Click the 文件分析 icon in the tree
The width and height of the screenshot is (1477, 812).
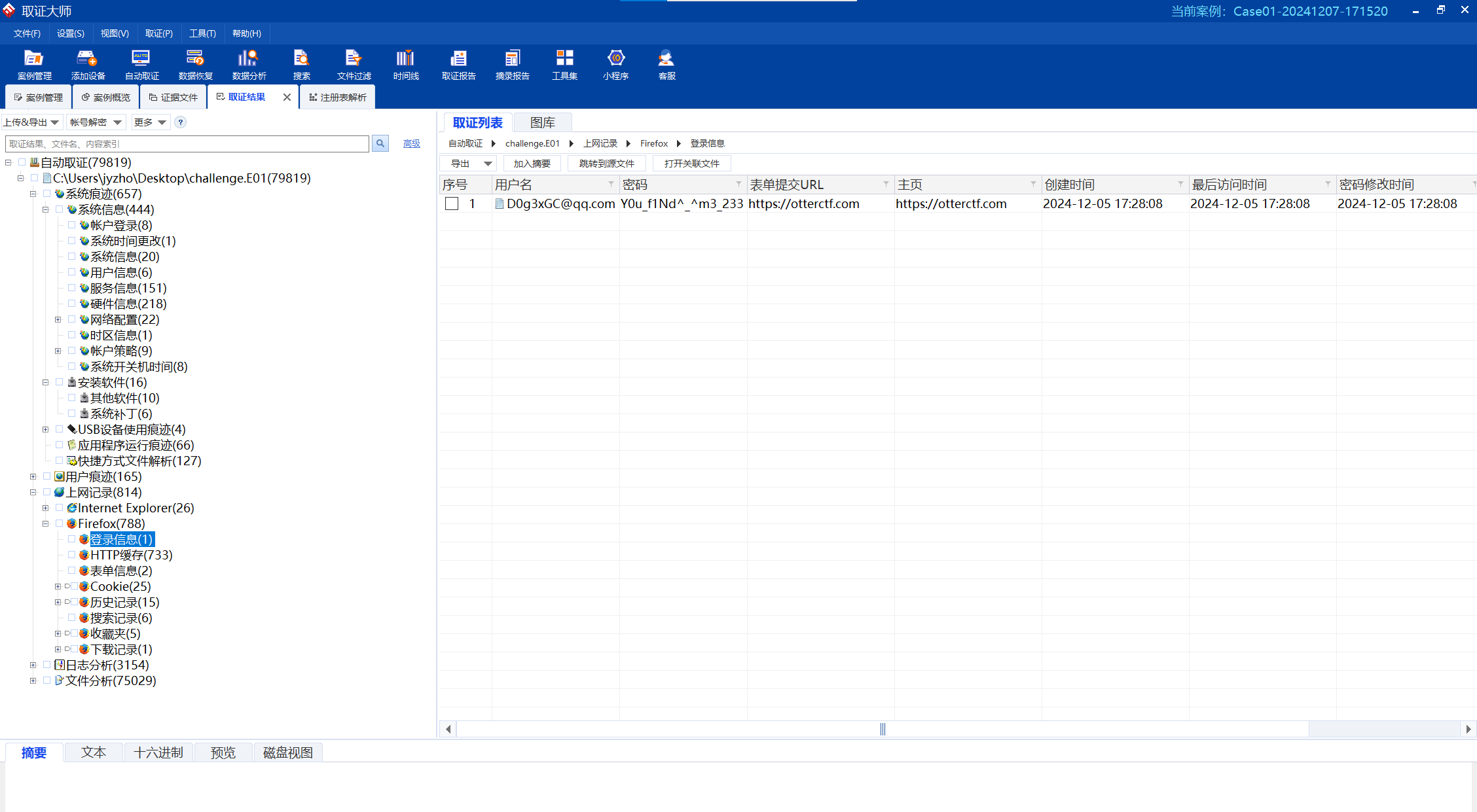coord(60,680)
